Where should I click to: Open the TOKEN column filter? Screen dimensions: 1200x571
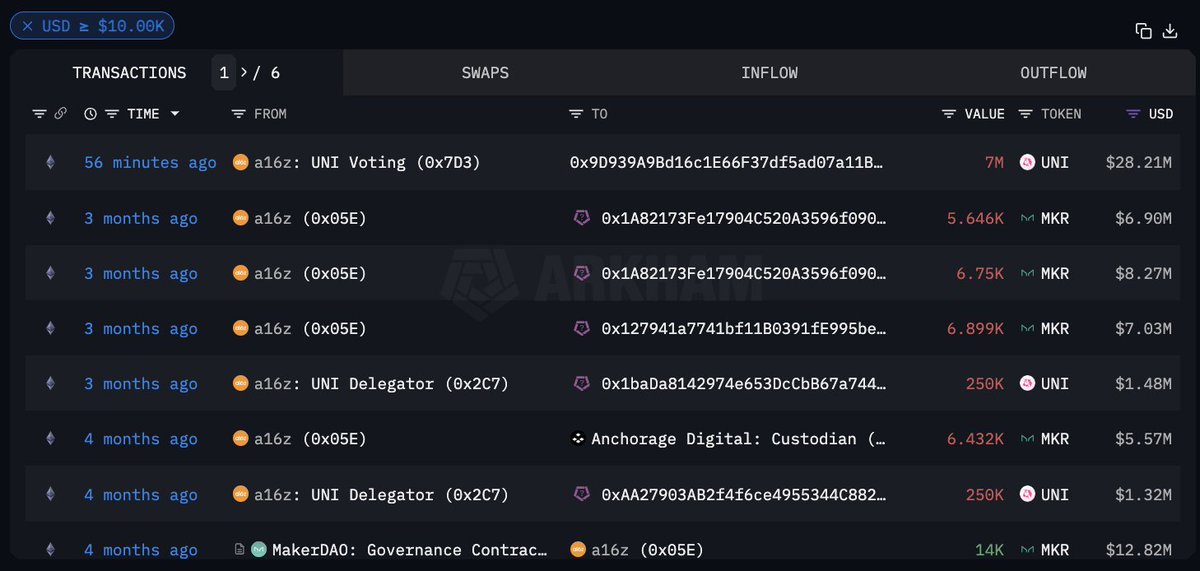point(1026,114)
